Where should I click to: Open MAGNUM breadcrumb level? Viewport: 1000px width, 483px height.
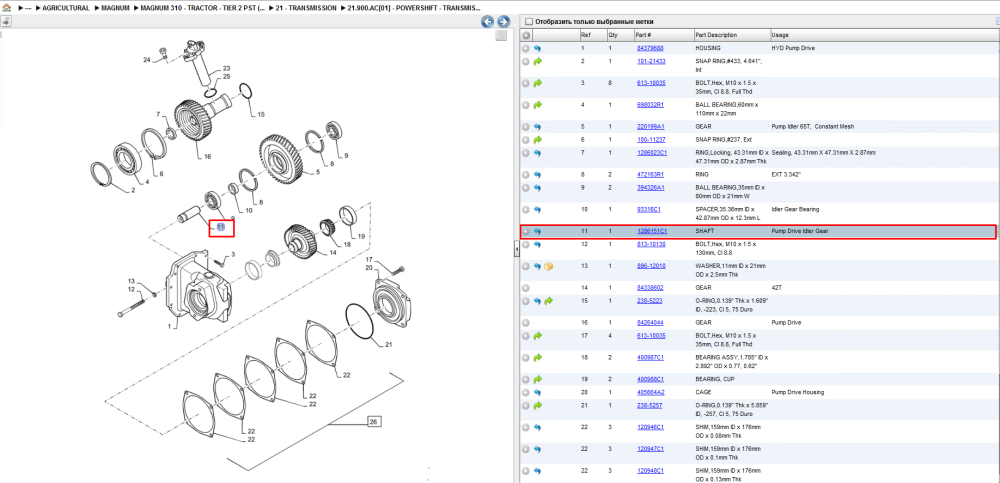click(x=115, y=8)
